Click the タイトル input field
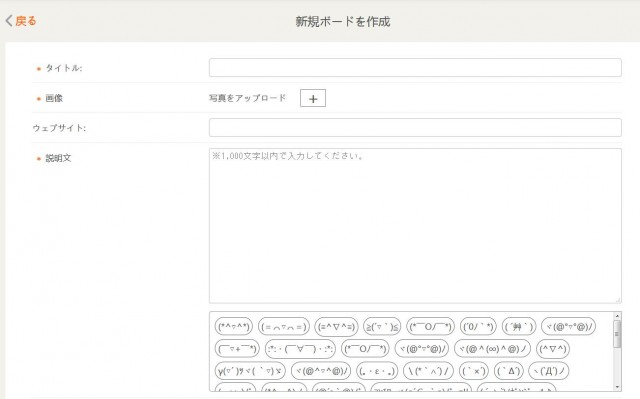The image size is (640, 399). [x=415, y=68]
